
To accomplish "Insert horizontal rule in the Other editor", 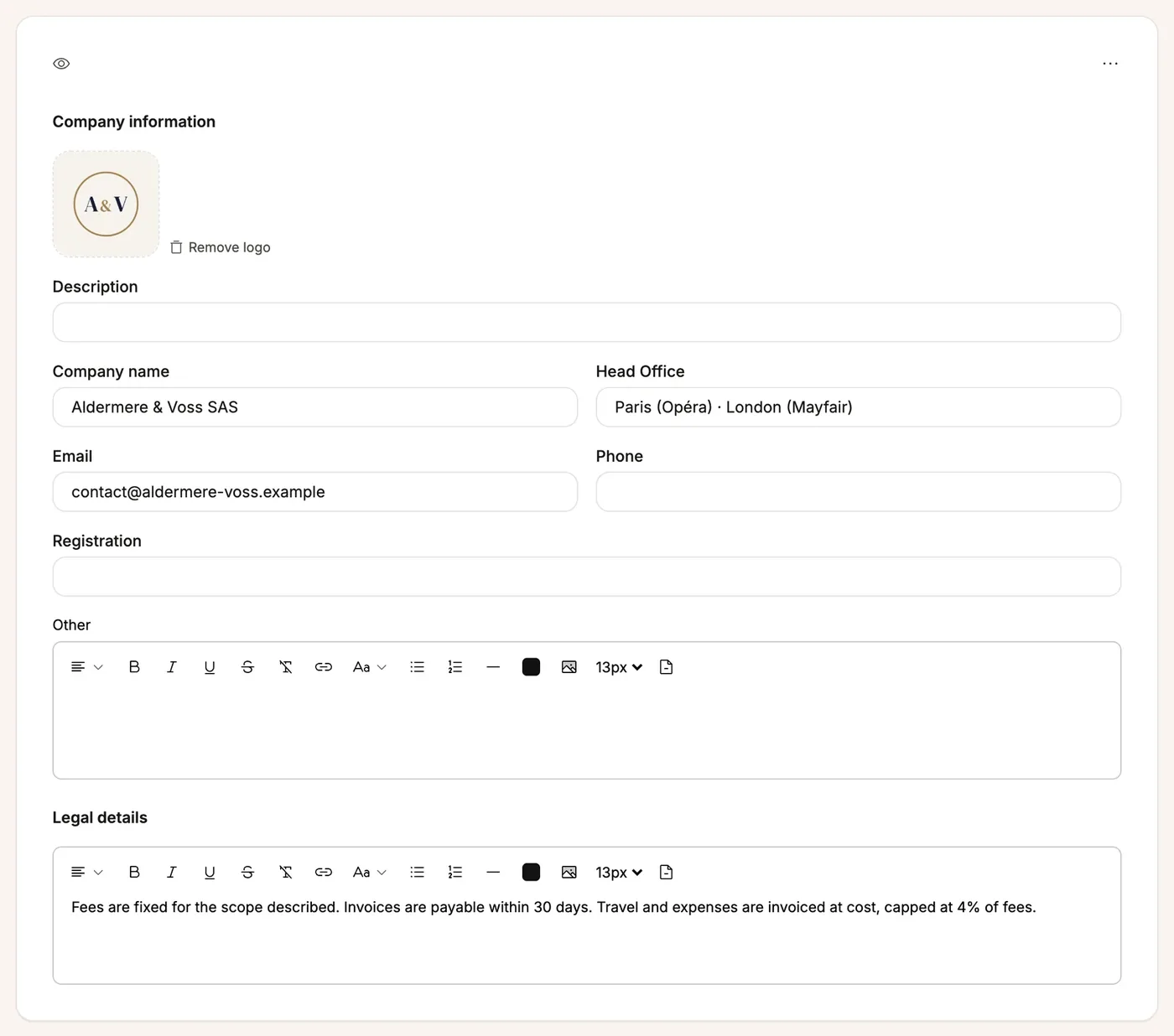I will click(x=493, y=667).
